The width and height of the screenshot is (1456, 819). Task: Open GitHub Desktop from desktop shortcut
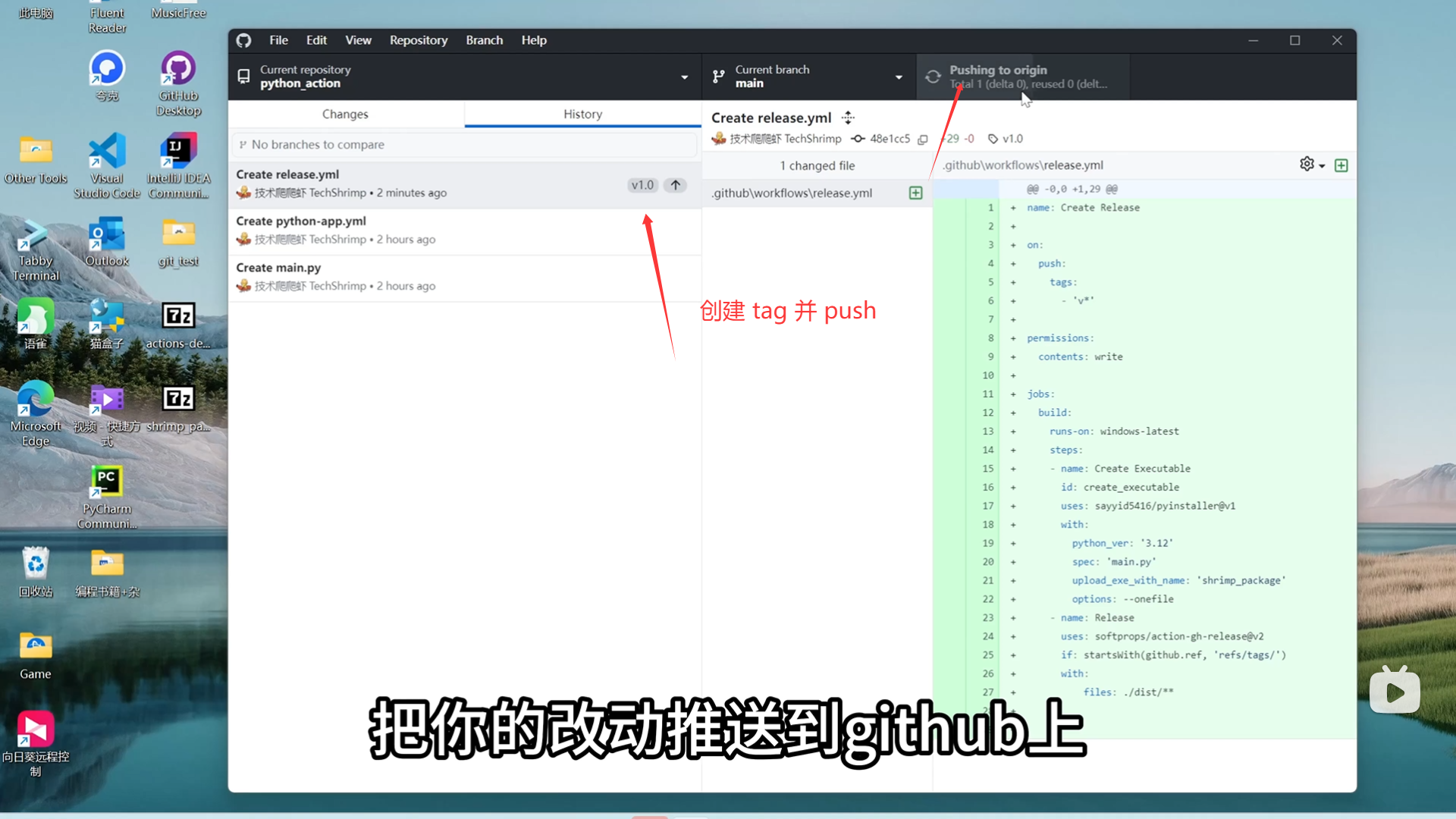click(178, 82)
